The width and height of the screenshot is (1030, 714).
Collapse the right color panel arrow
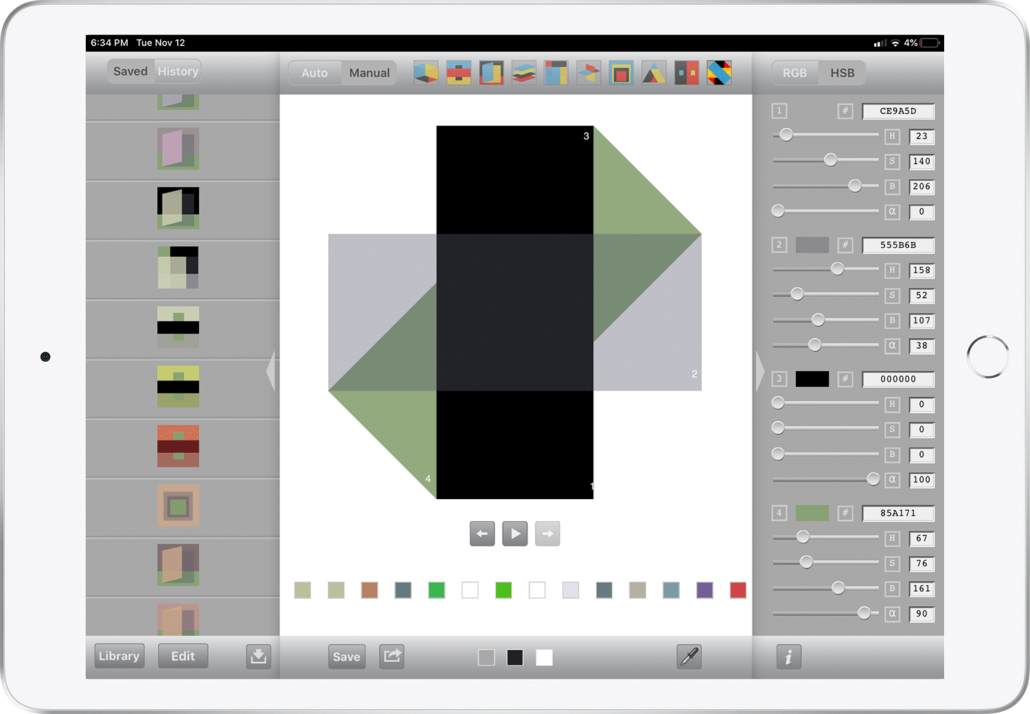click(x=760, y=372)
